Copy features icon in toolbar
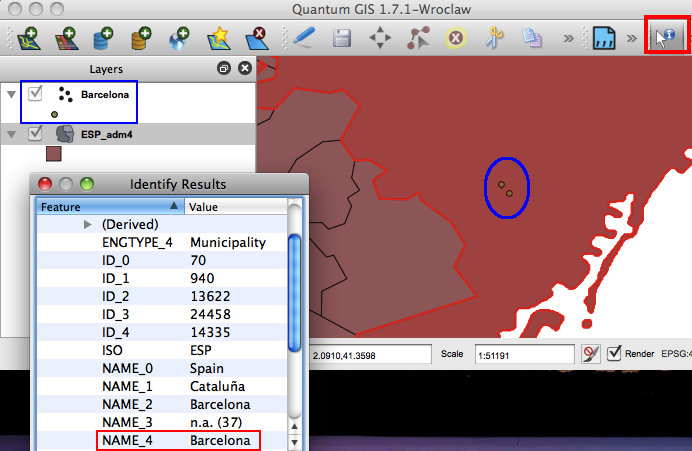Viewport: 692px width, 451px height. click(532, 38)
